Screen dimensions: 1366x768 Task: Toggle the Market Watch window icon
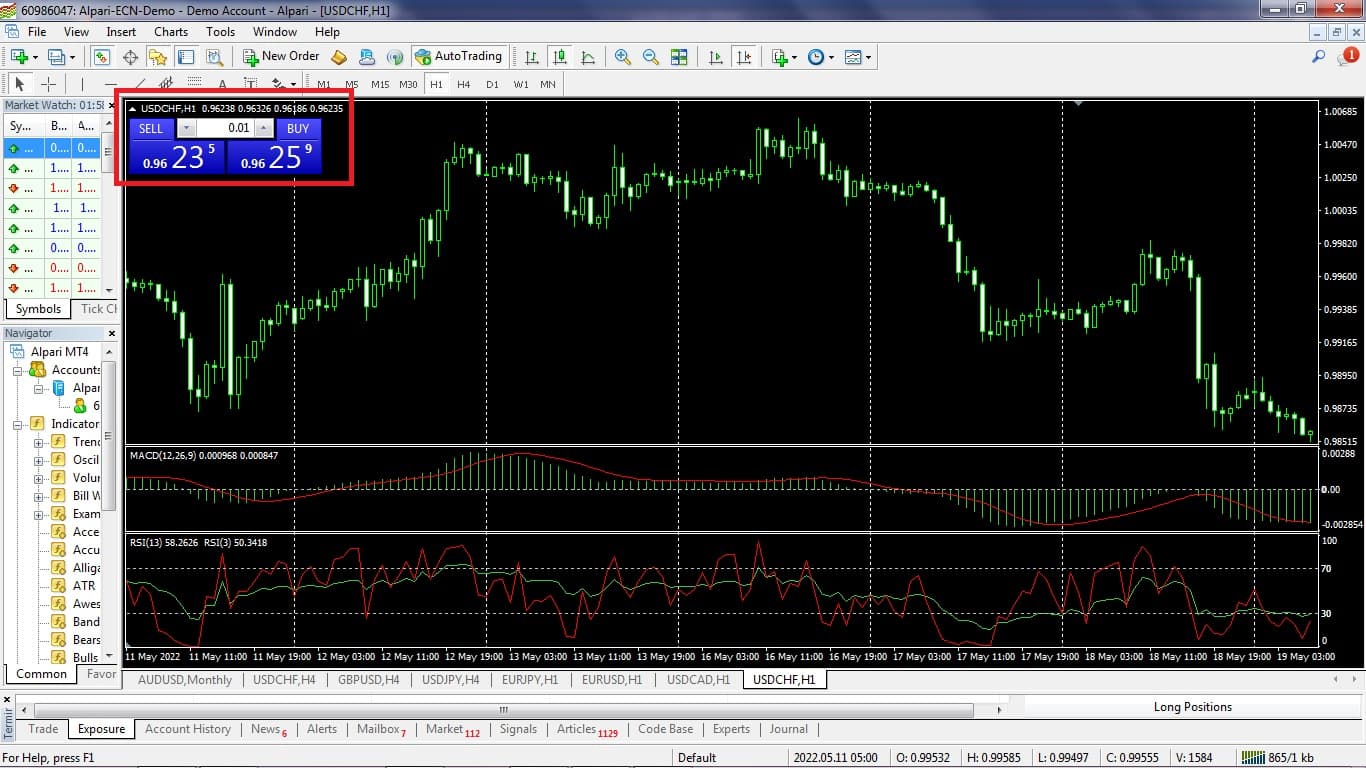pos(101,57)
